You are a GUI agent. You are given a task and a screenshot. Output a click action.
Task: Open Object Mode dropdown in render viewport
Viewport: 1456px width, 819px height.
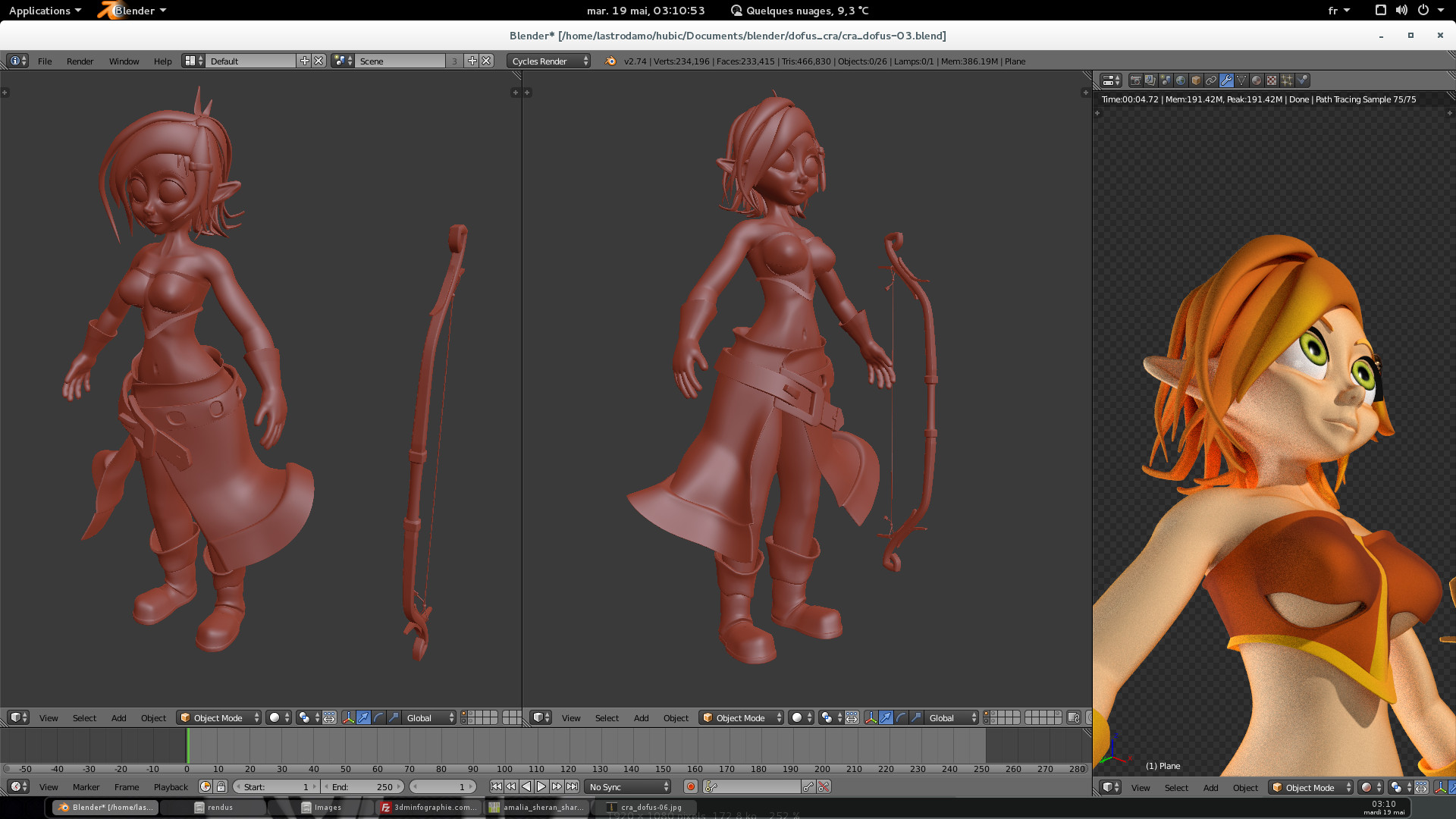[1311, 787]
